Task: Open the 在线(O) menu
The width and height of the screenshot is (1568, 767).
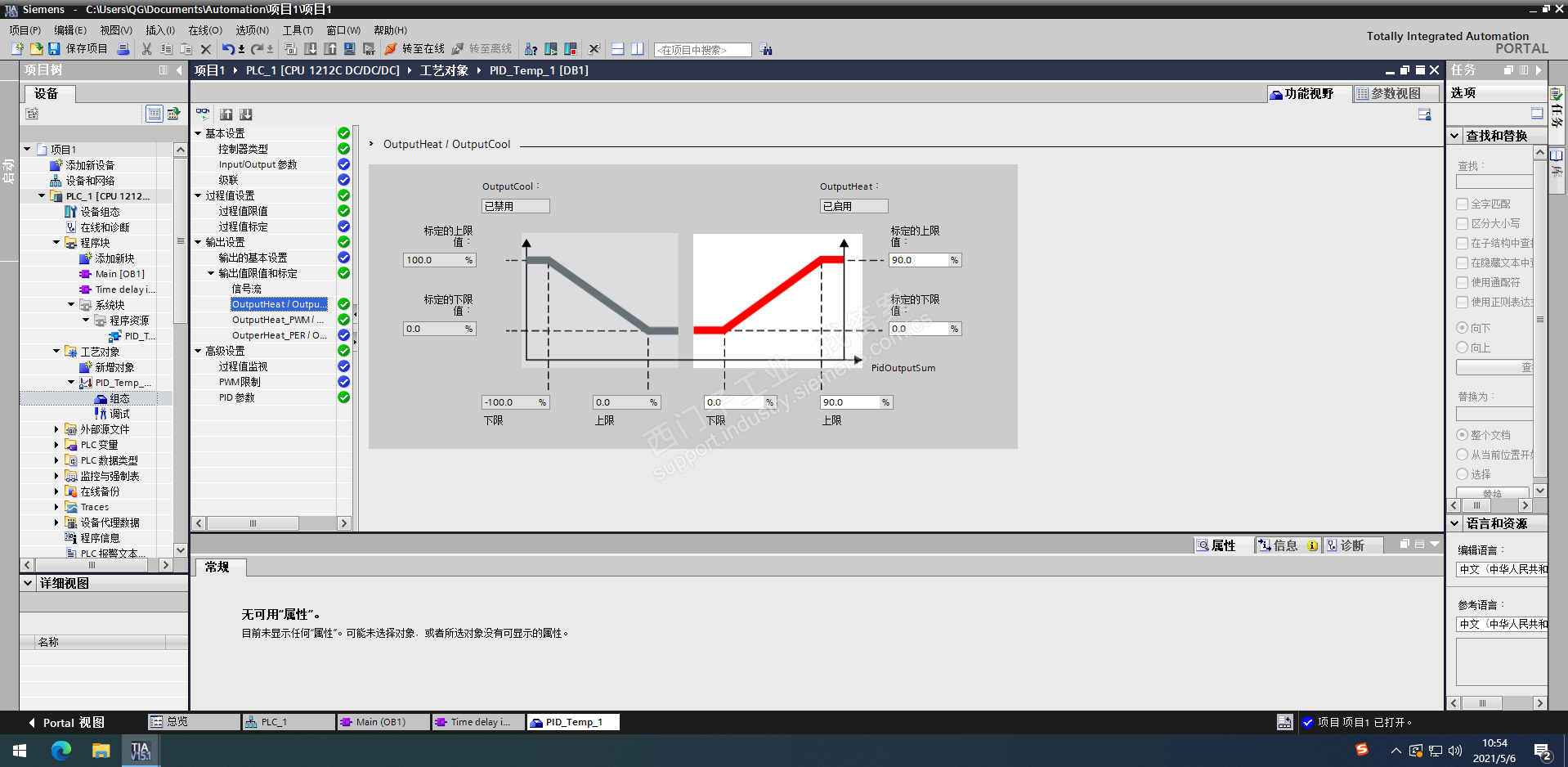Action: click(205, 30)
